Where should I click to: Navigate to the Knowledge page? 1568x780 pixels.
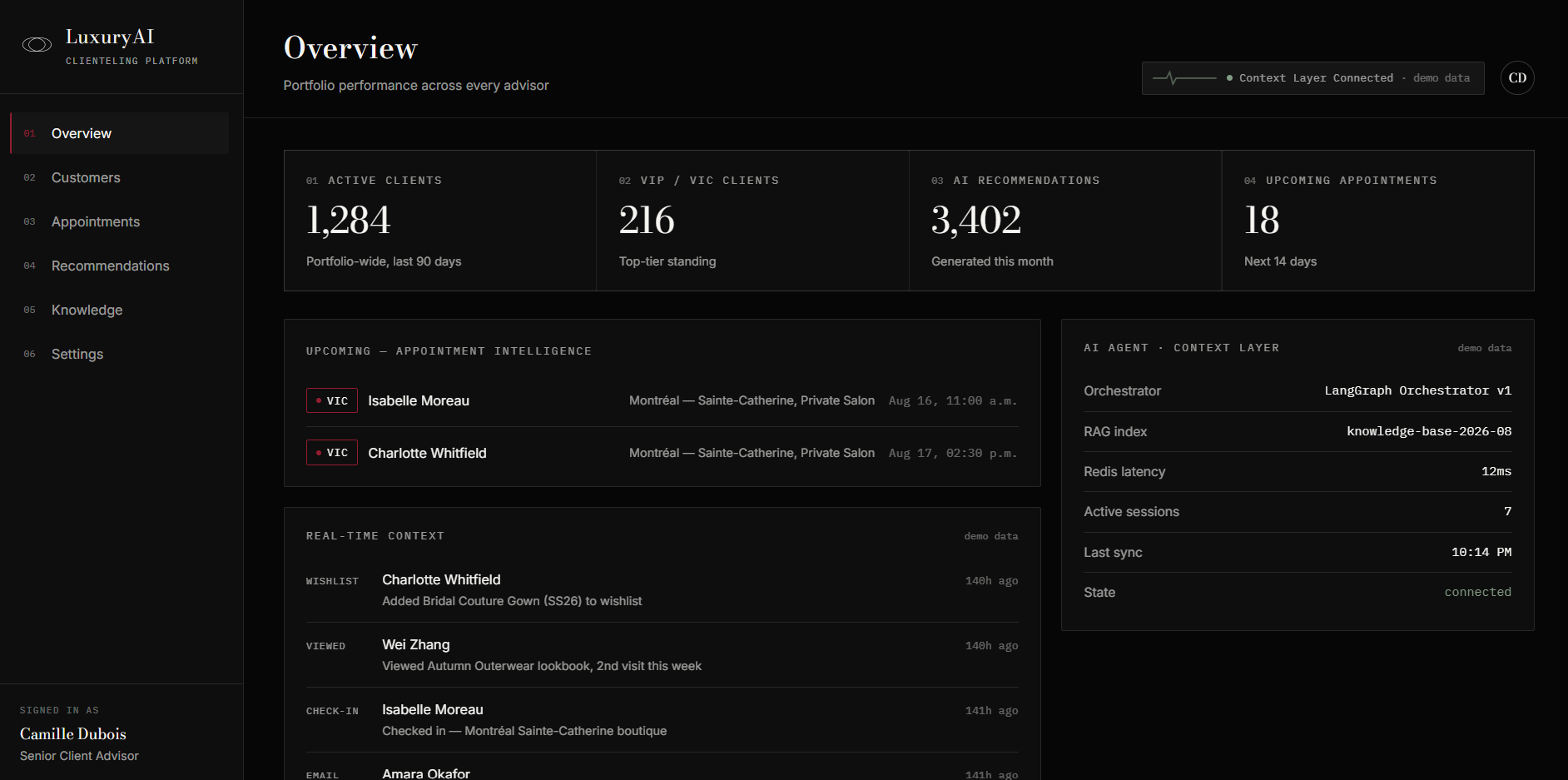pos(119,310)
